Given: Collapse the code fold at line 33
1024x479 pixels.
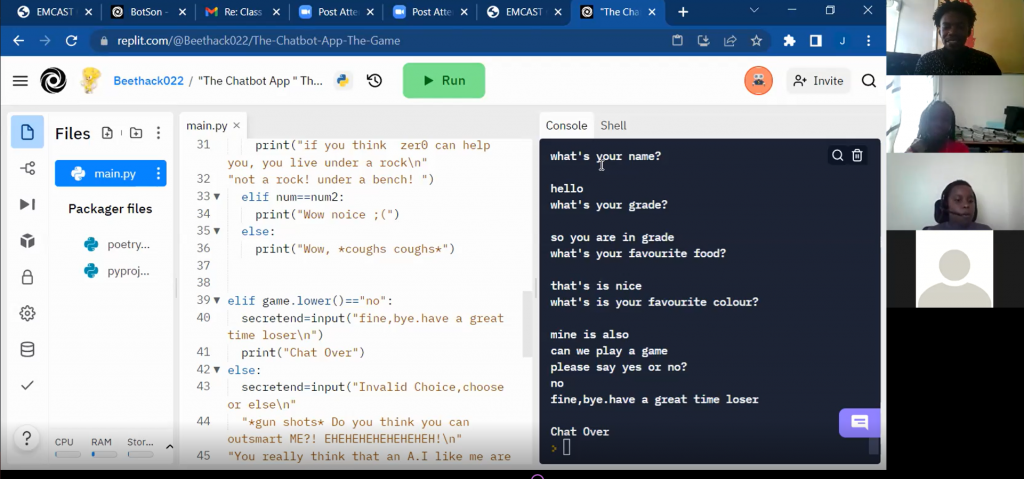Looking at the screenshot, I should coord(217,196).
